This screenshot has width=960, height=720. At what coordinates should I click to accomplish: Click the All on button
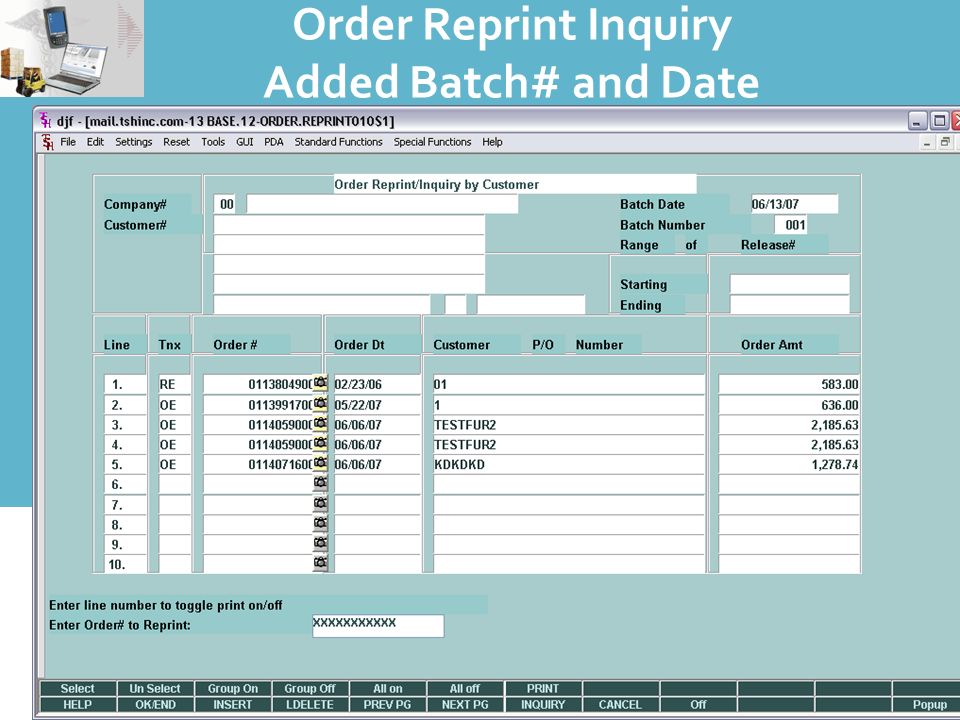click(388, 689)
